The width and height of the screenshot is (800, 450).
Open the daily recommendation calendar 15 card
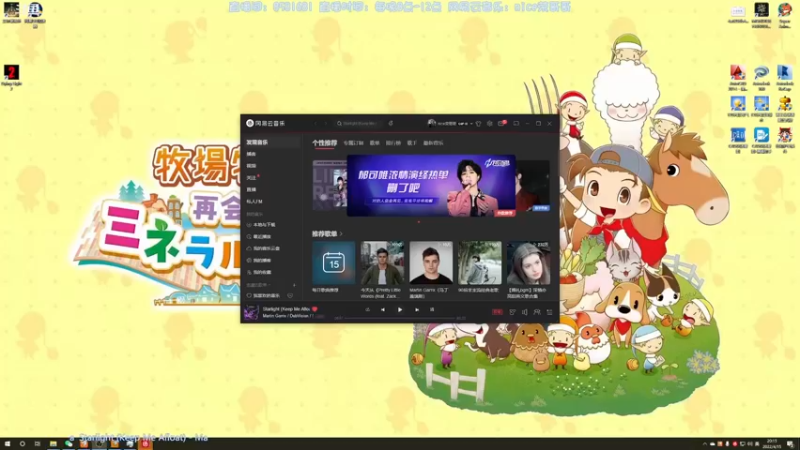click(334, 263)
